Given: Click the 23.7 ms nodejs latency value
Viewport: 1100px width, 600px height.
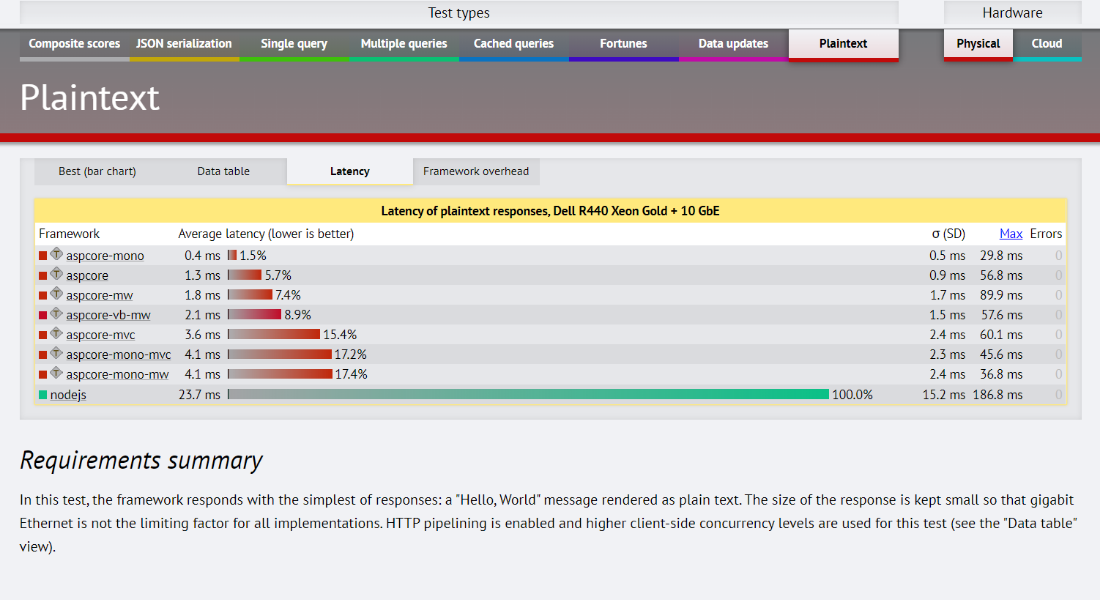Looking at the screenshot, I should (x=199, y=395).
